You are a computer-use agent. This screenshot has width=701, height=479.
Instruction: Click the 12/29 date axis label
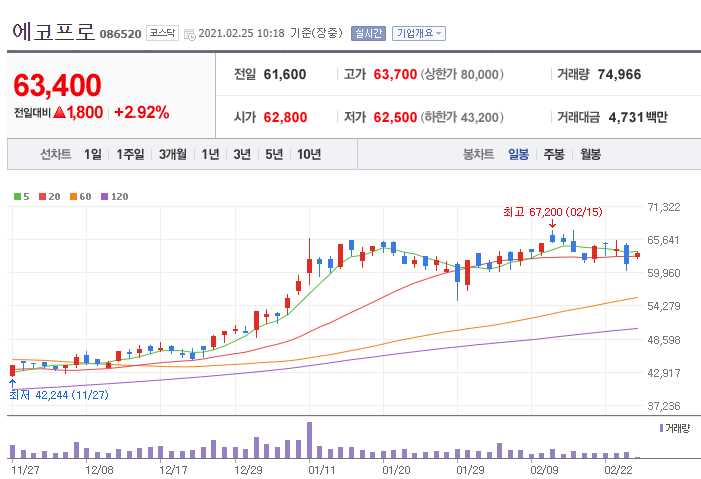pos(248,470)
